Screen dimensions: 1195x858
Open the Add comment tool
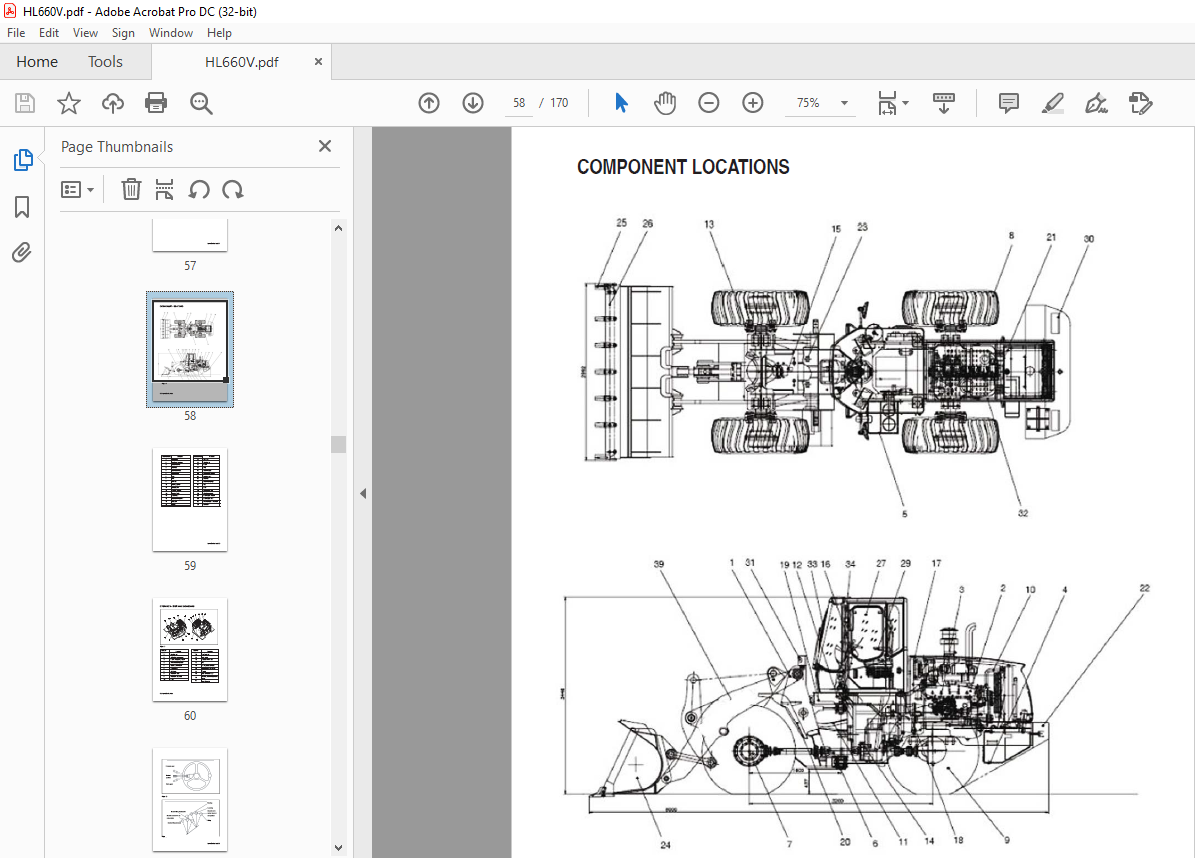coord(1009,103)
